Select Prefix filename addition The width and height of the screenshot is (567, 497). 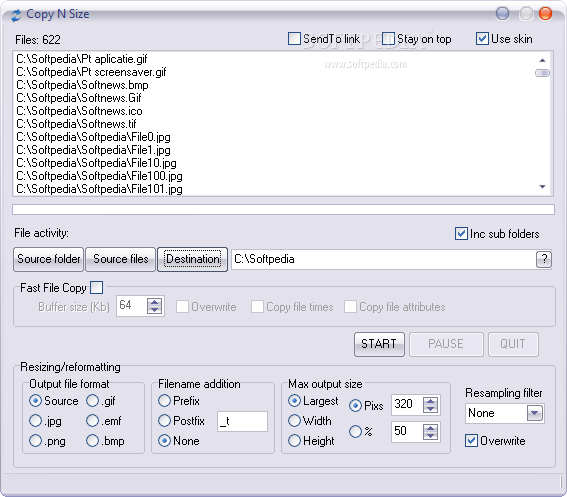point(165,400)
